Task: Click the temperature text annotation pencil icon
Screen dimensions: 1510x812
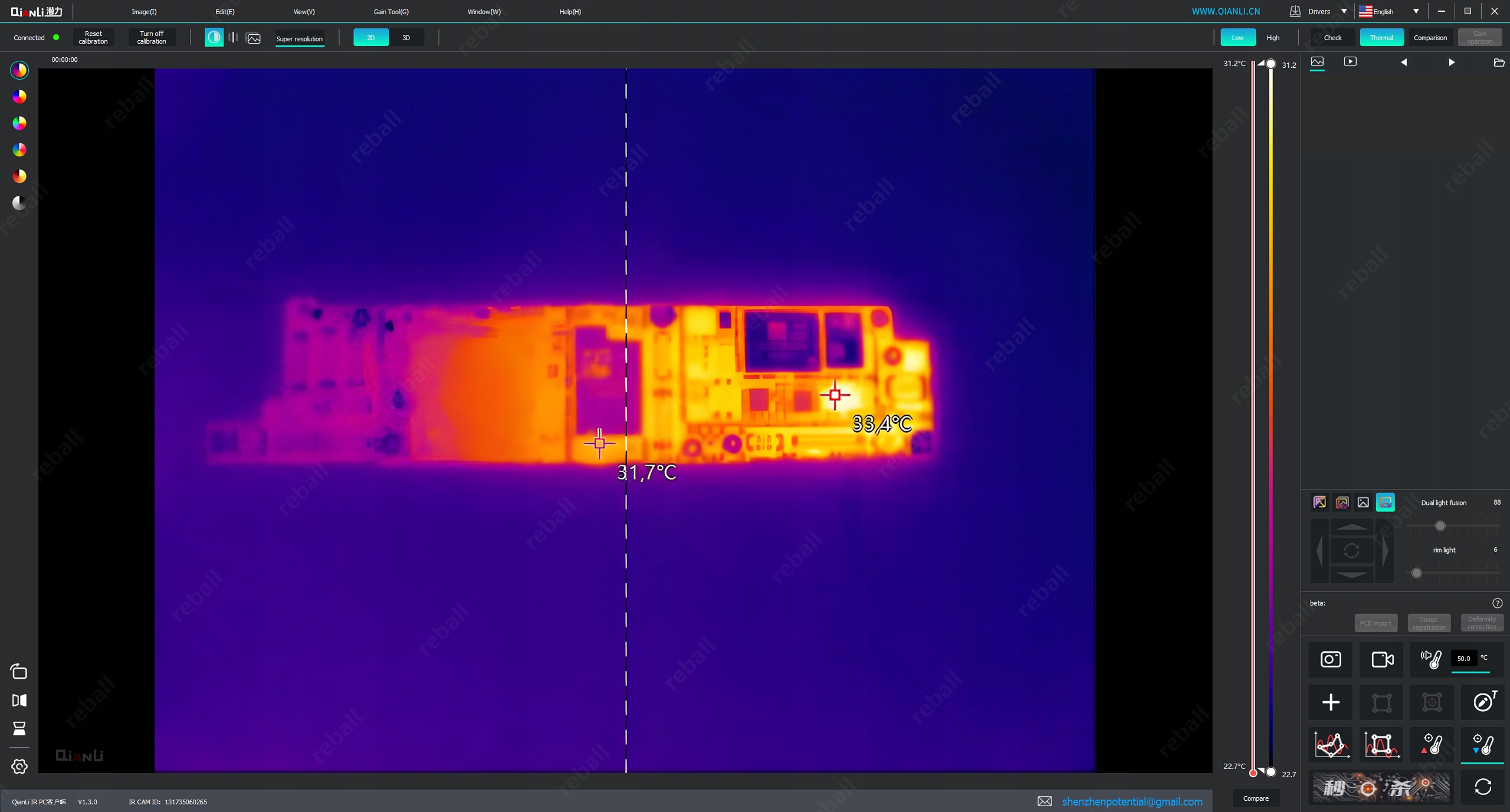Action: [x=1483, y=702]
